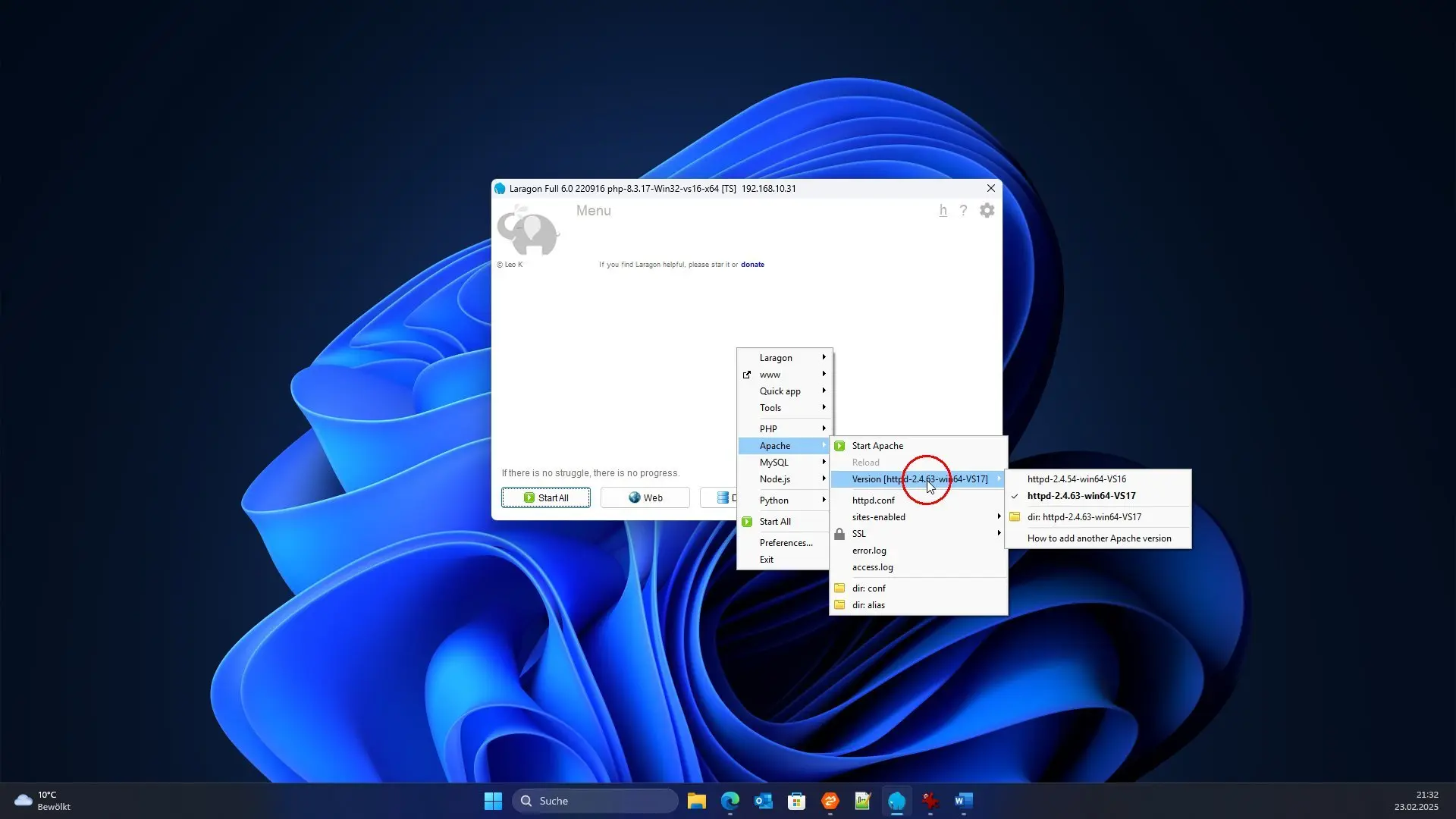This screenshot has height=819, width=1456.
Task: Click external link icon next to www
Action: point(747,375)
